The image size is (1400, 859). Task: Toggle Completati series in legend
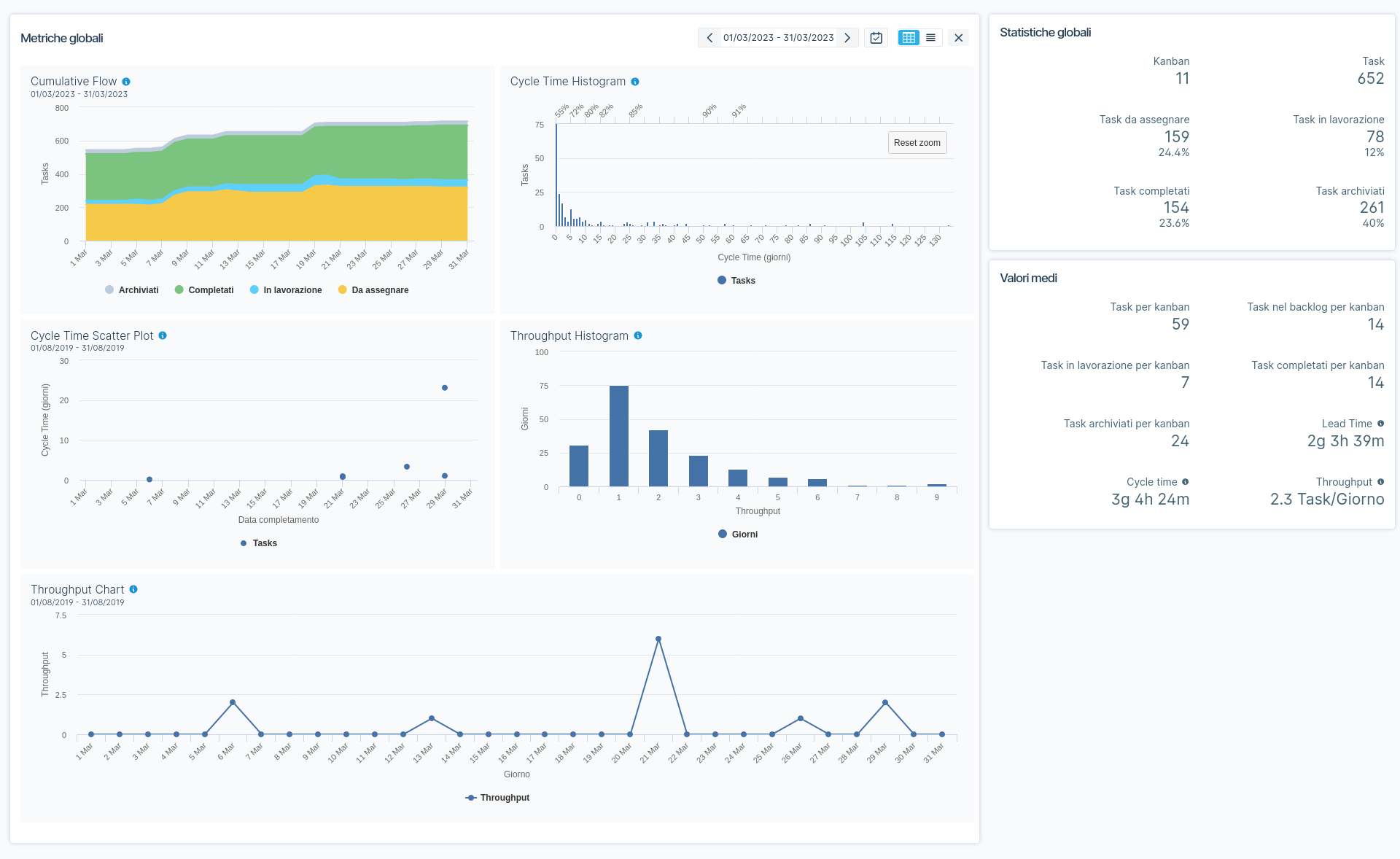[x=204, y=290]
